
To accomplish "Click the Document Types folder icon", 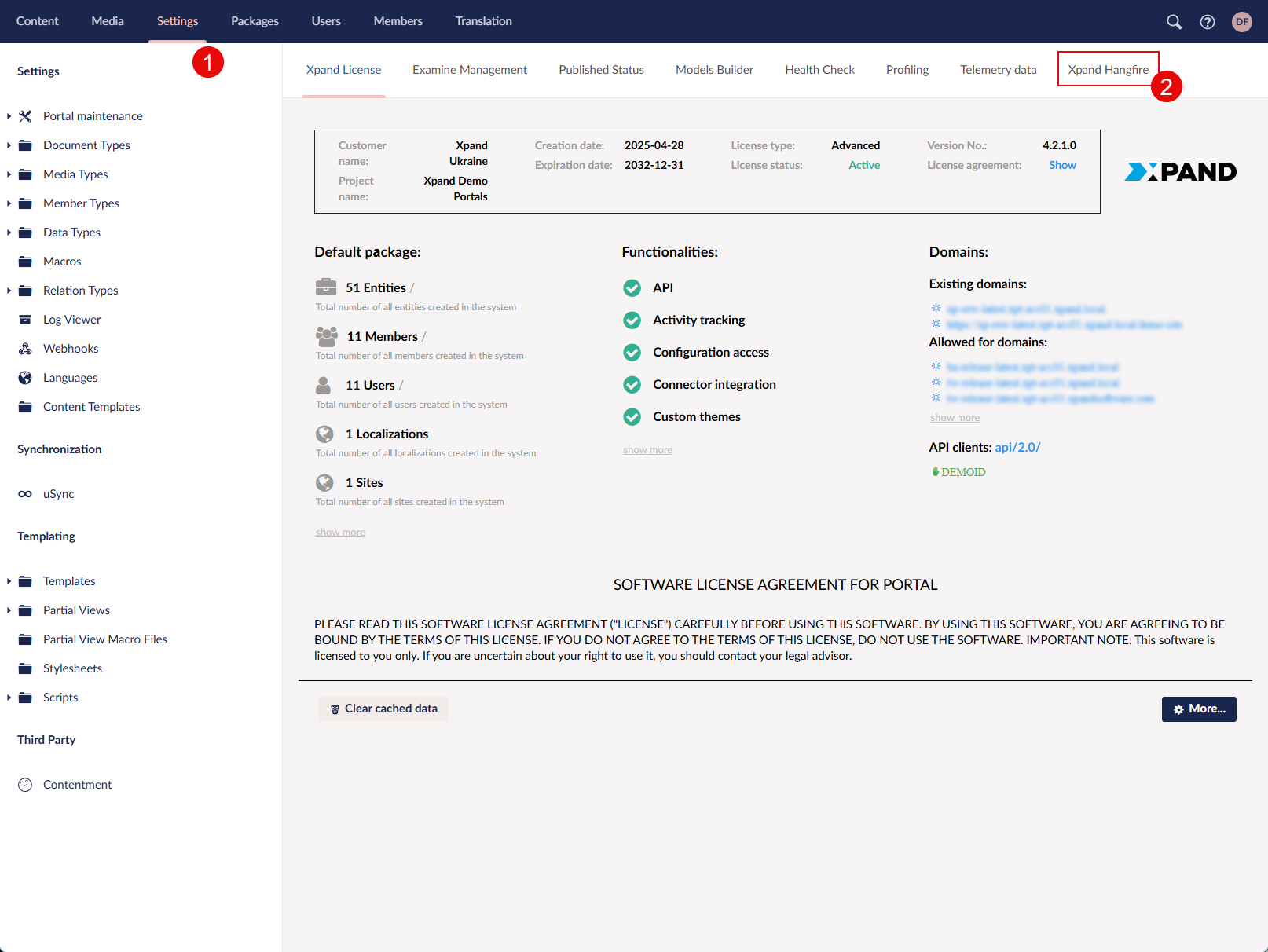I will [25, 145].
